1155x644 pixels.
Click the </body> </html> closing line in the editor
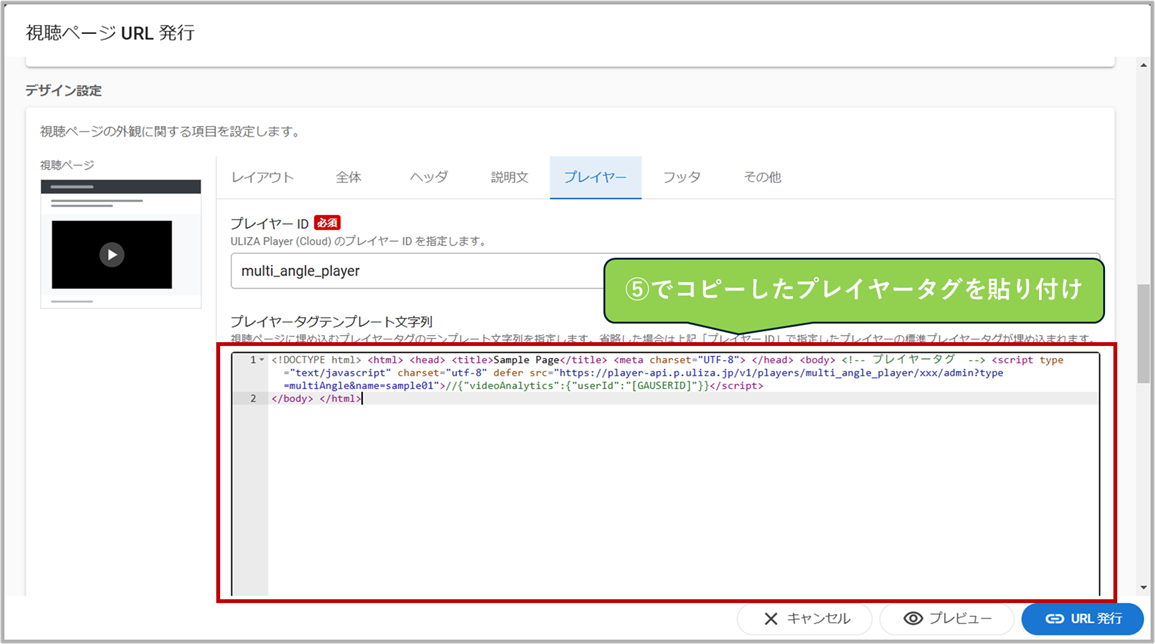click(x=316, y=399)
